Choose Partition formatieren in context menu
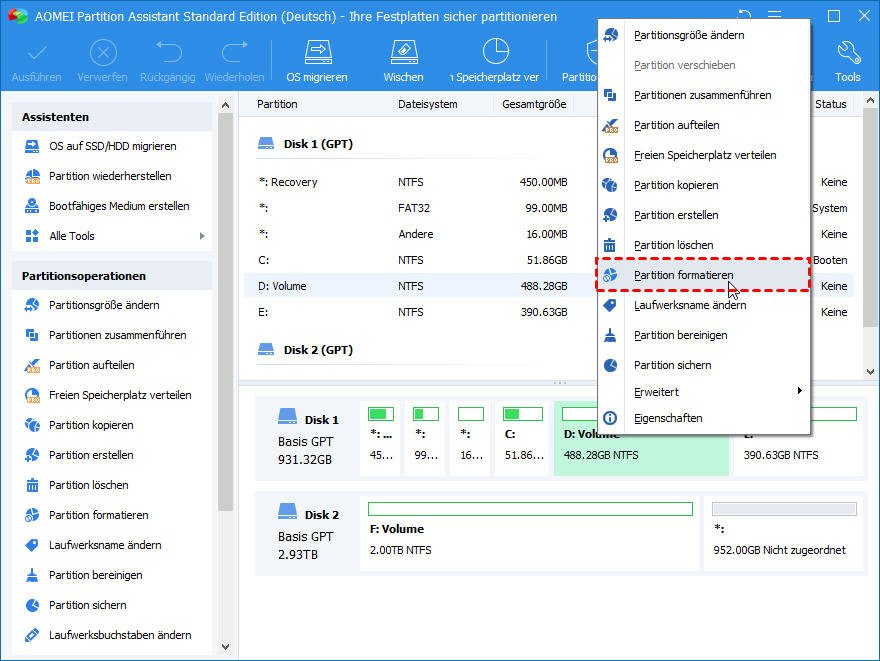 [704, 275]
